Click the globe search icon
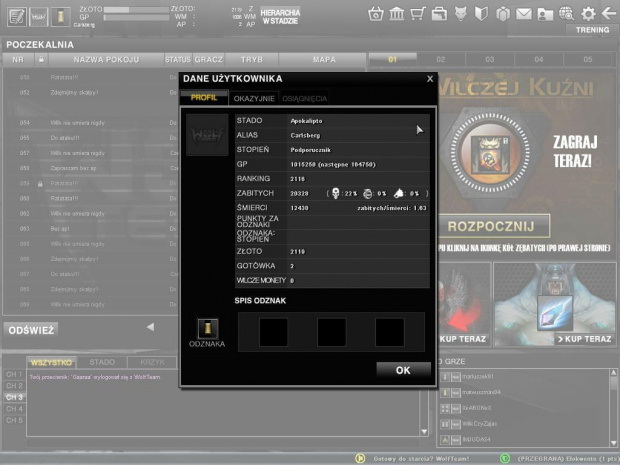This screenshot has height=465, width=620. 567,14
